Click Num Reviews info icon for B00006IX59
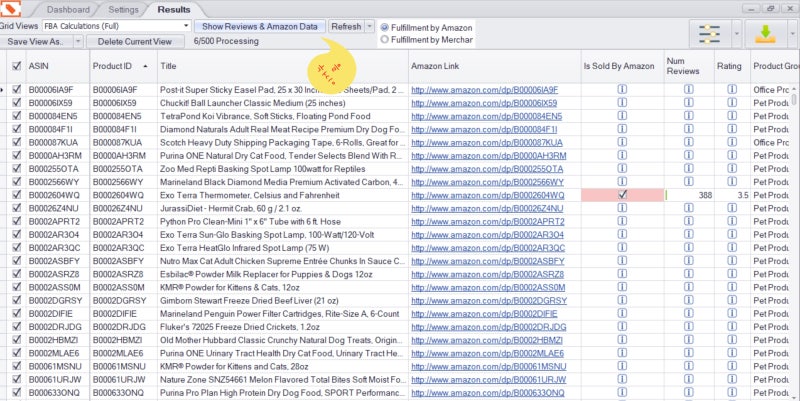The width and height of the screenshot is (800, 401). pos(688,102)
